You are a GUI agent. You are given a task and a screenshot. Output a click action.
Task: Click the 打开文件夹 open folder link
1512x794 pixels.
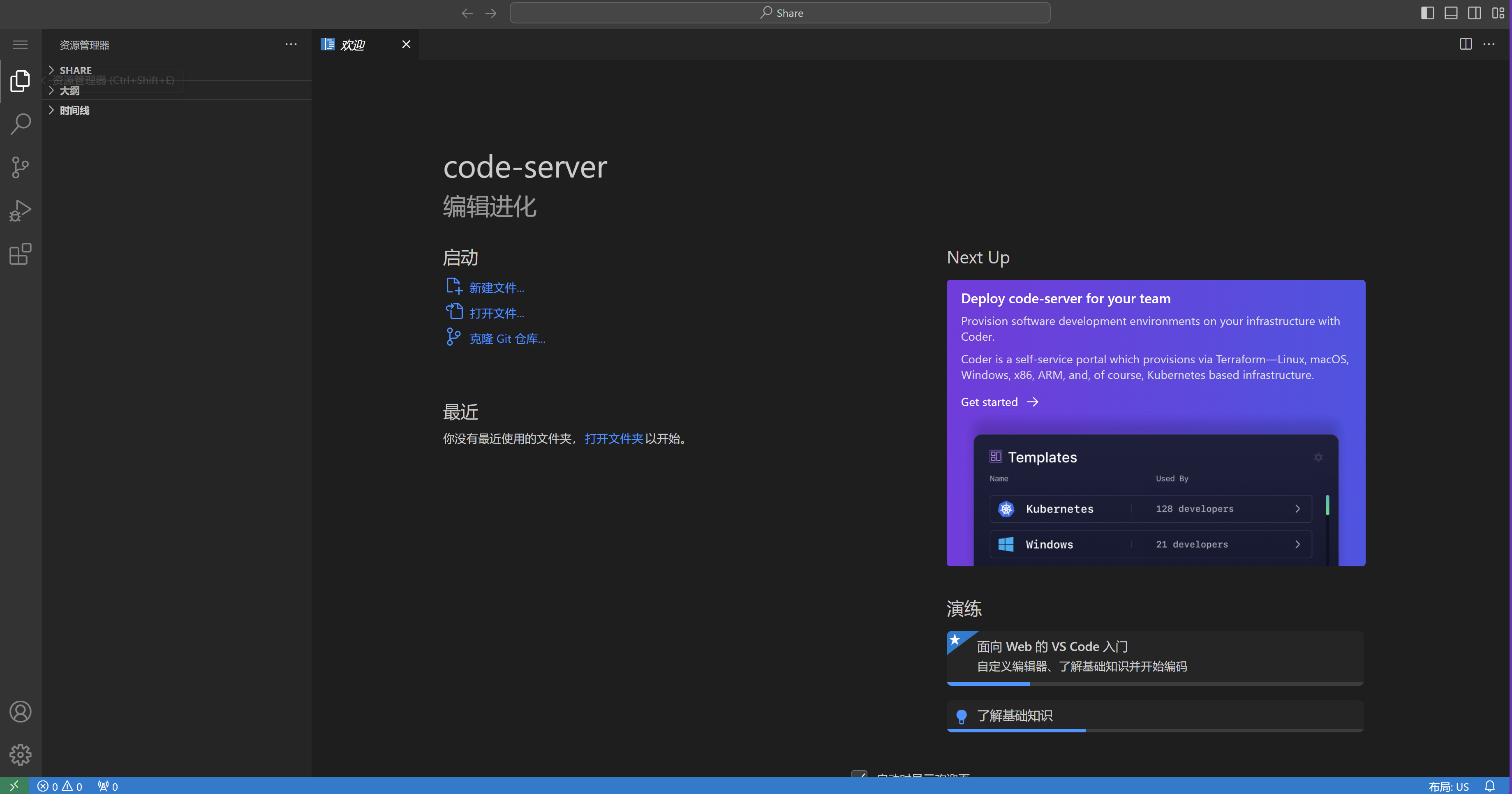pyautogui.click(x=613, y=439)
